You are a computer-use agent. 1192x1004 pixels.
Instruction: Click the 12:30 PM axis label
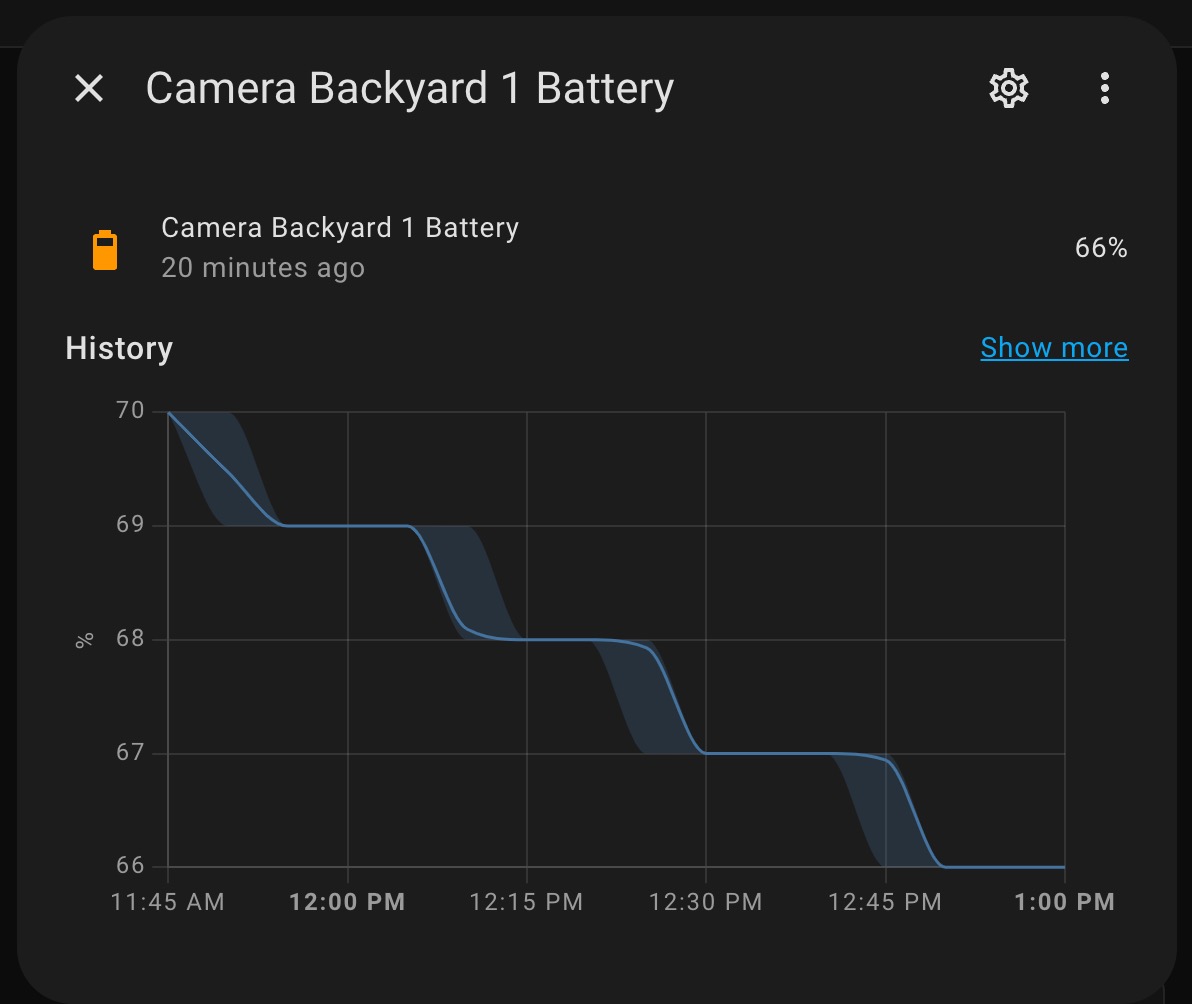pos(704,901)
